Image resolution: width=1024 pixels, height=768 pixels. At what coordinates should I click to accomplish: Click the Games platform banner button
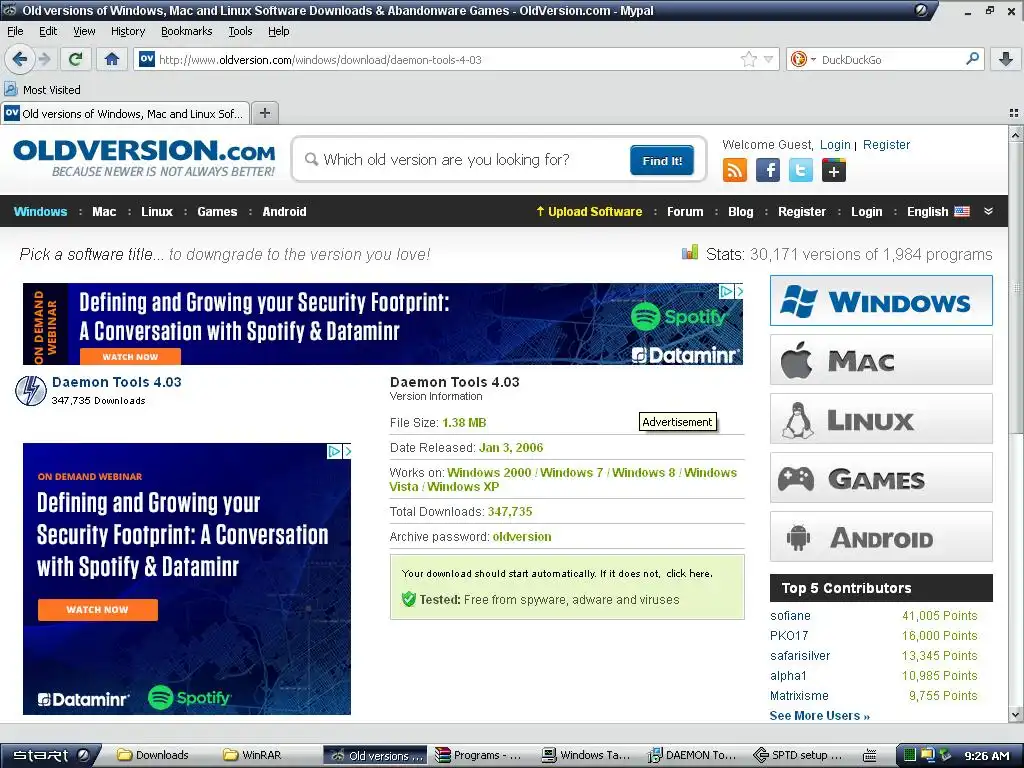click(881, 477)
